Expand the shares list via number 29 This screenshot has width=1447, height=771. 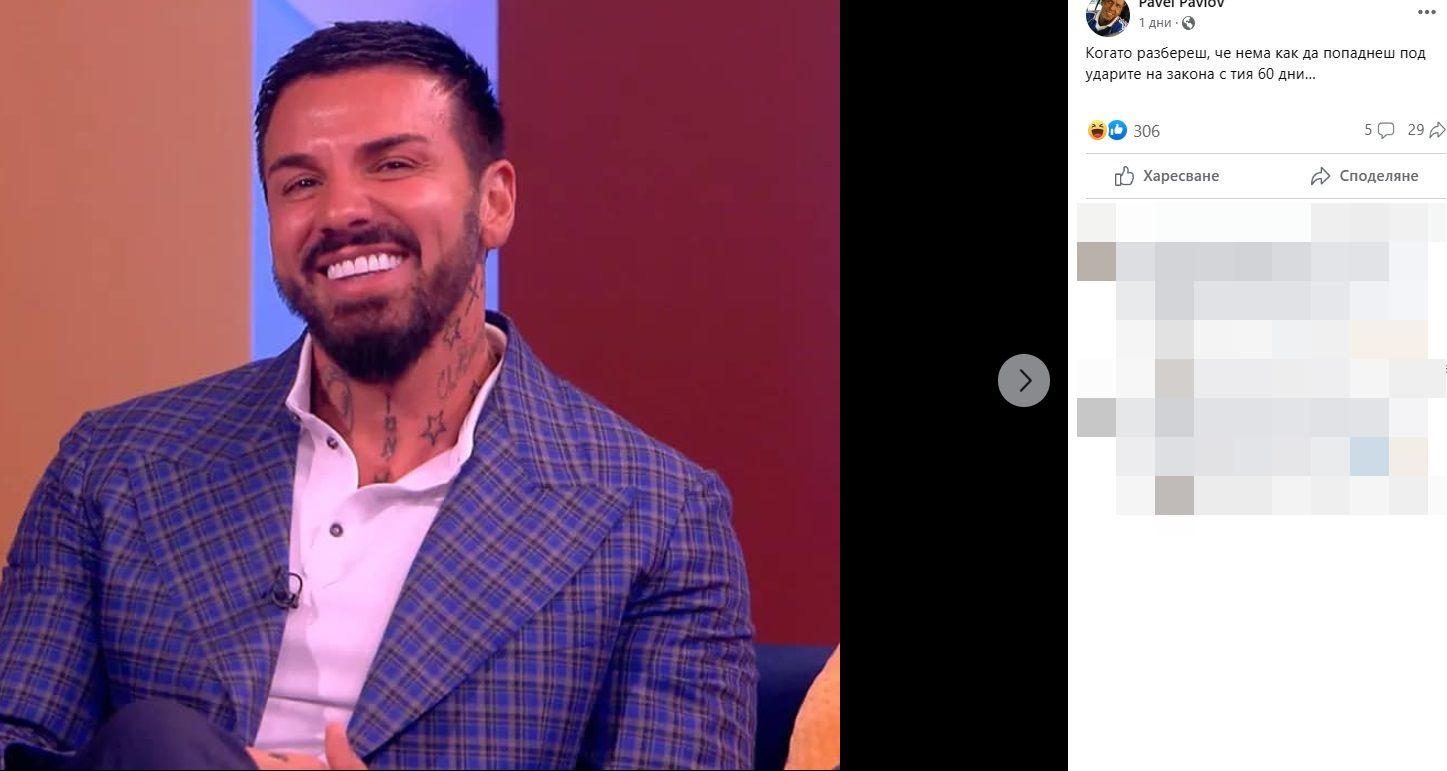coord(1415,130)
